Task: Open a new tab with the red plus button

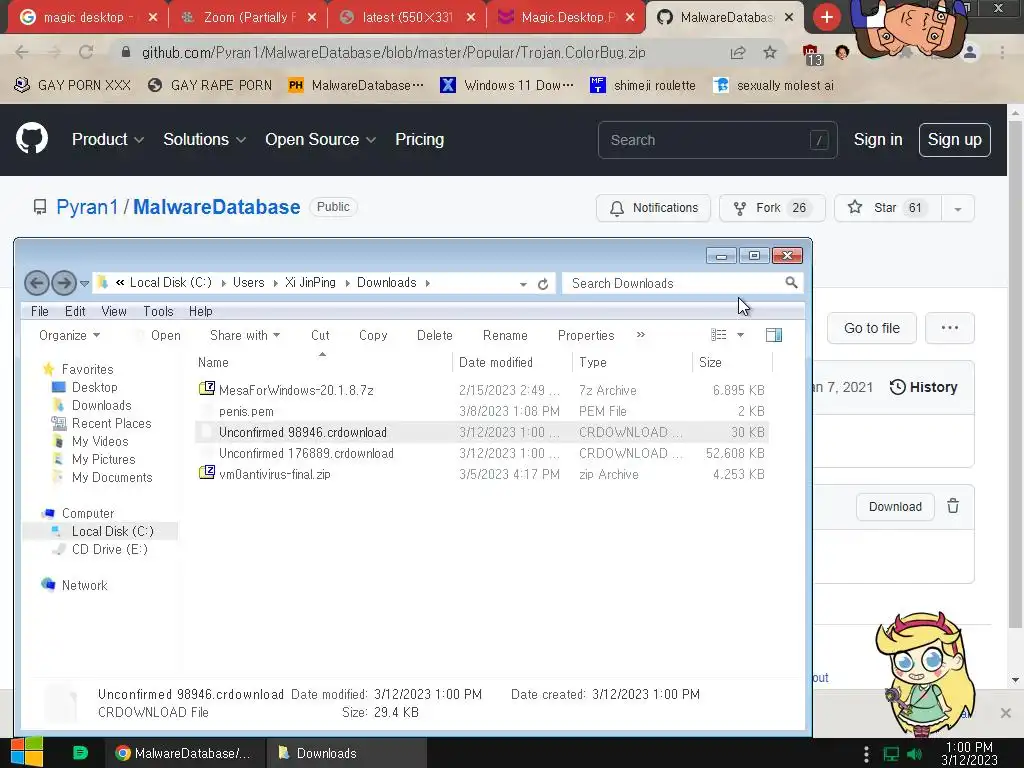Action: point(827,17)
